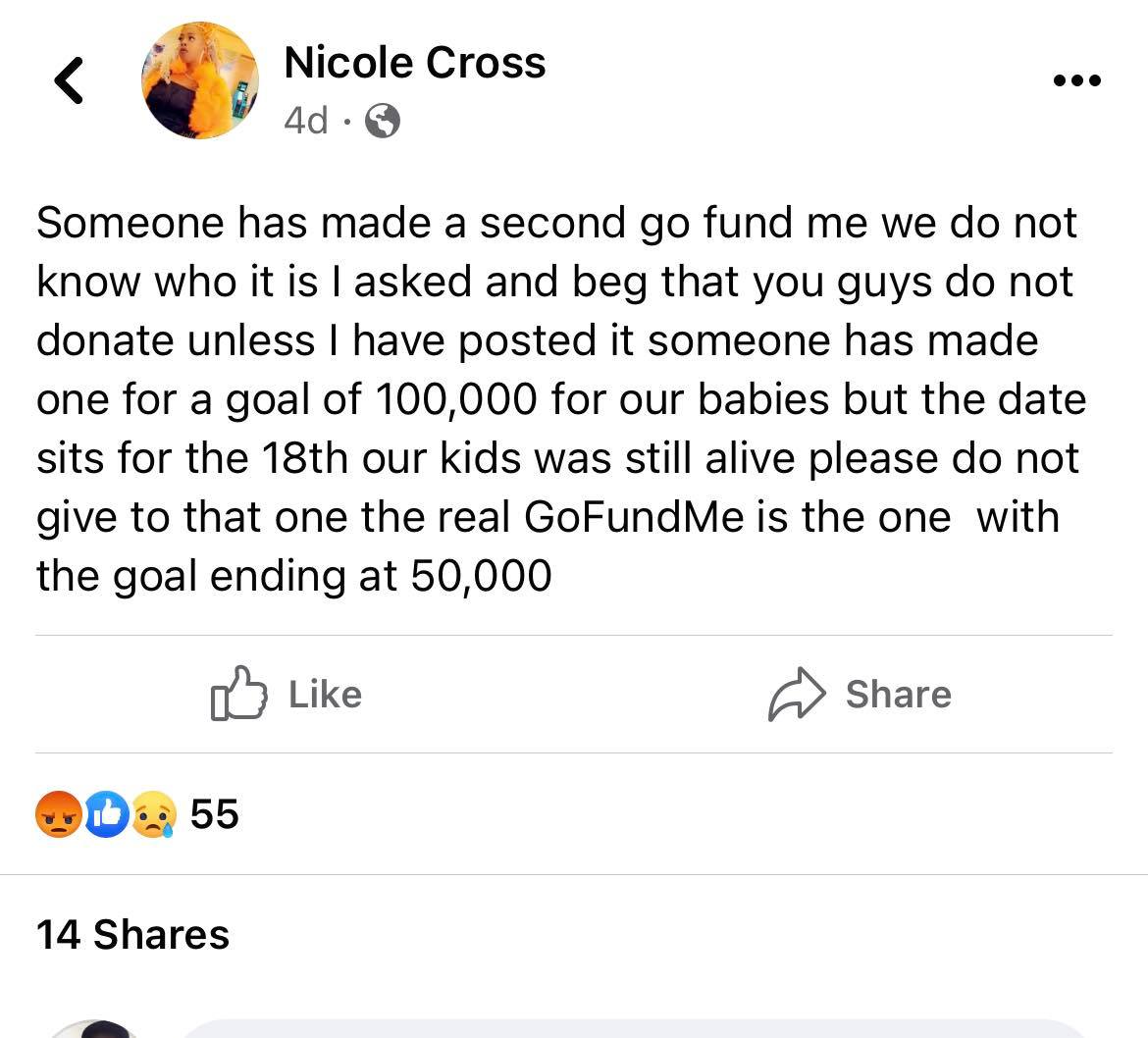Click the 4d post timestamp
This screenshot has width=1148, height=1038.
305,121
